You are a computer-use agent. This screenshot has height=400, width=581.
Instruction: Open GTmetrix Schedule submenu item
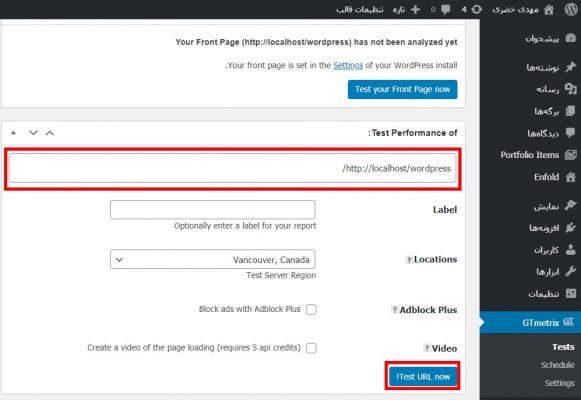pyautogui.click(x=557, y=365)
